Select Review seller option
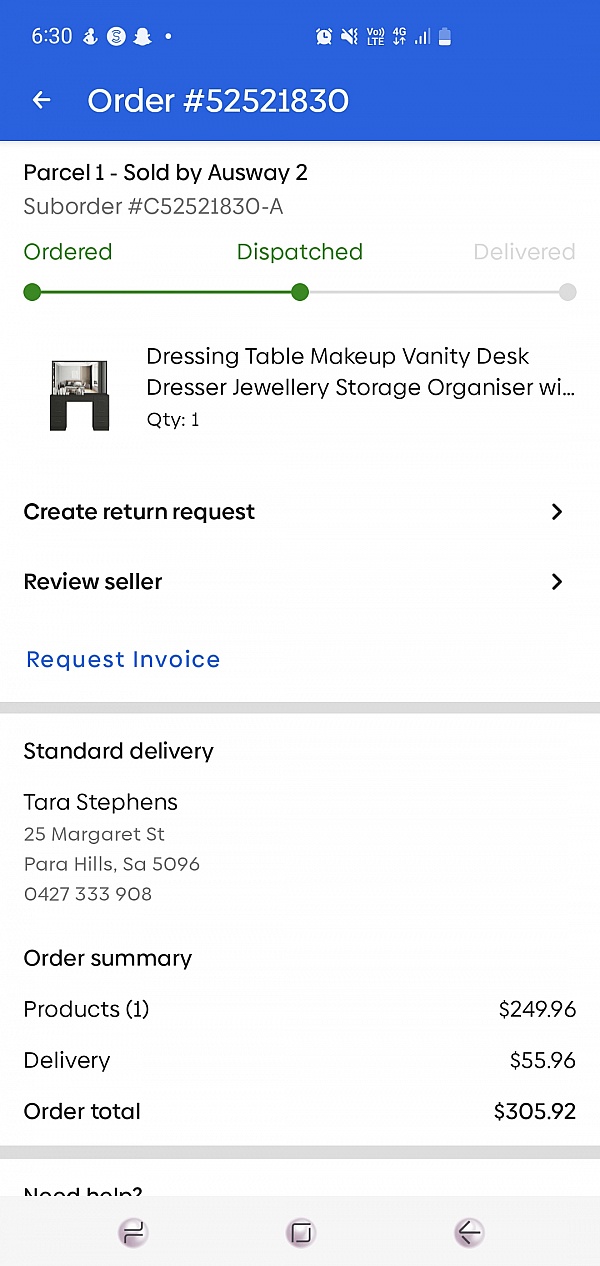This screenshot has height=1266, width=600. pyautogui.click(x=93, y=582)
